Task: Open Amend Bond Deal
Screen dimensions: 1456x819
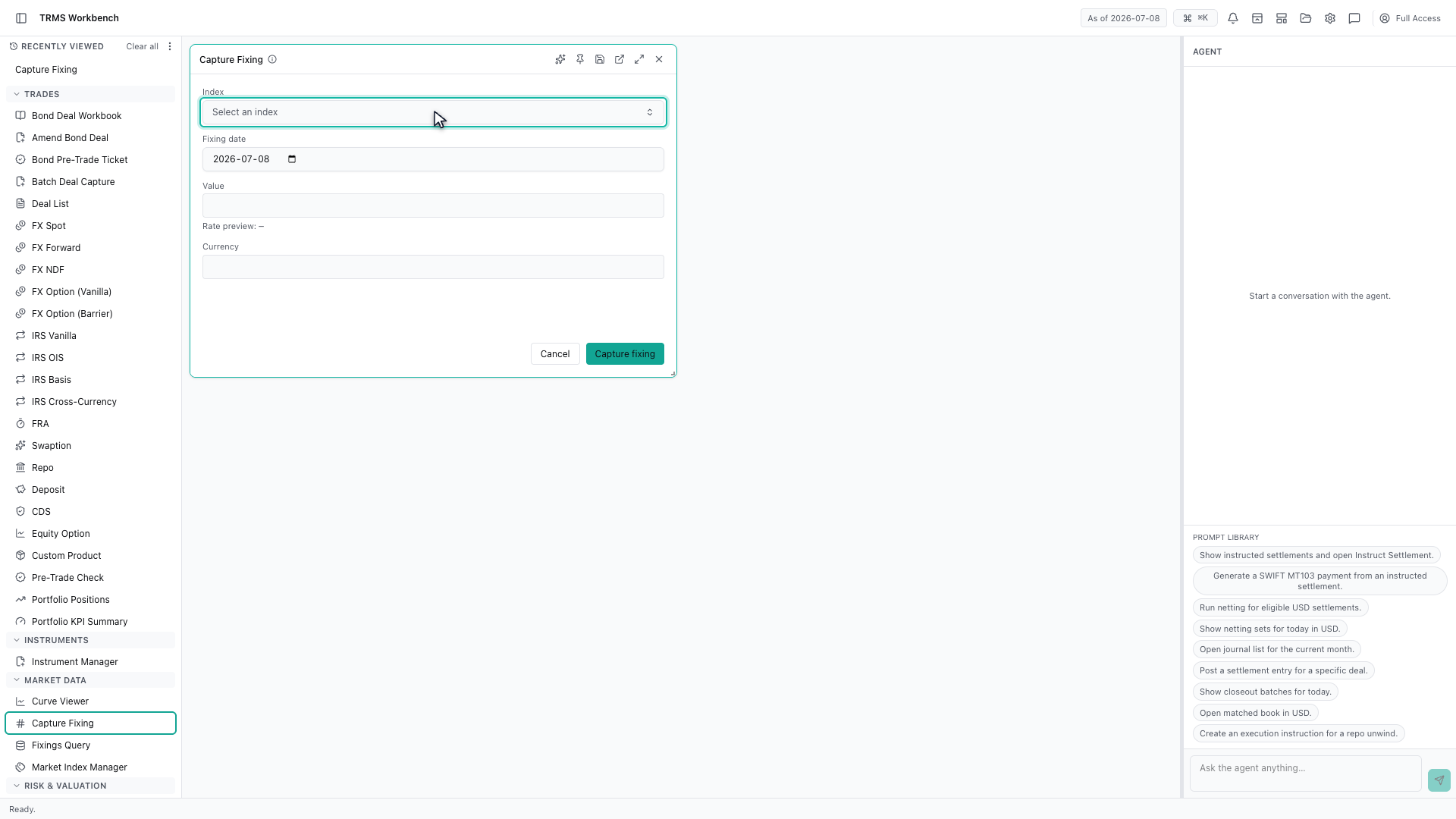Action: point(90,138)
